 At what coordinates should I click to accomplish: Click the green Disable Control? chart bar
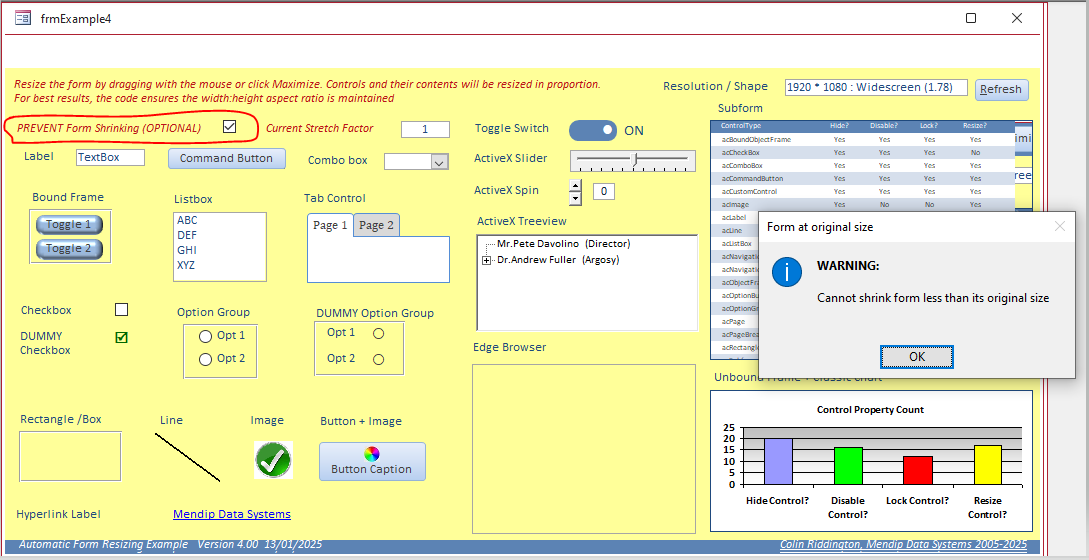[x=848, y=466]
